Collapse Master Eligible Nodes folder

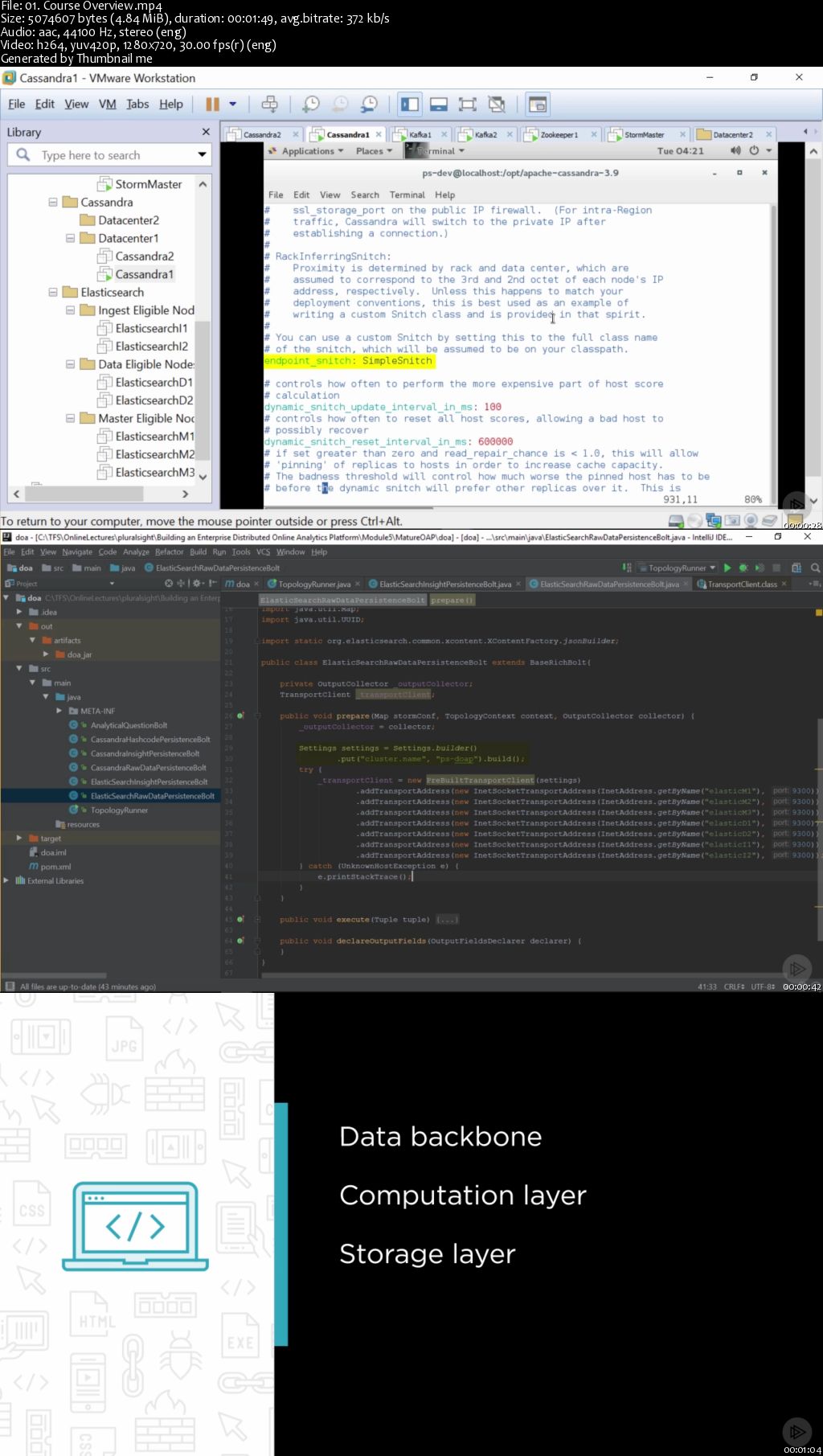pos(70,418)
